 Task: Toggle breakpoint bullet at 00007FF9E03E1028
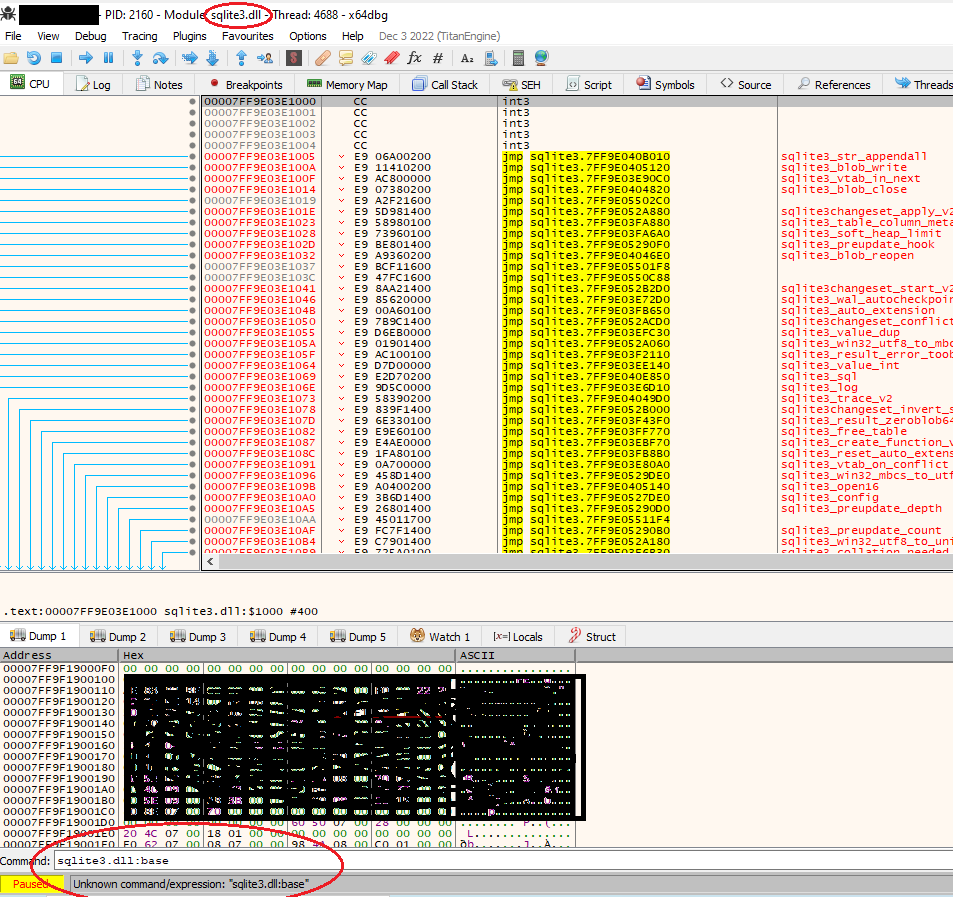point(193,233)
